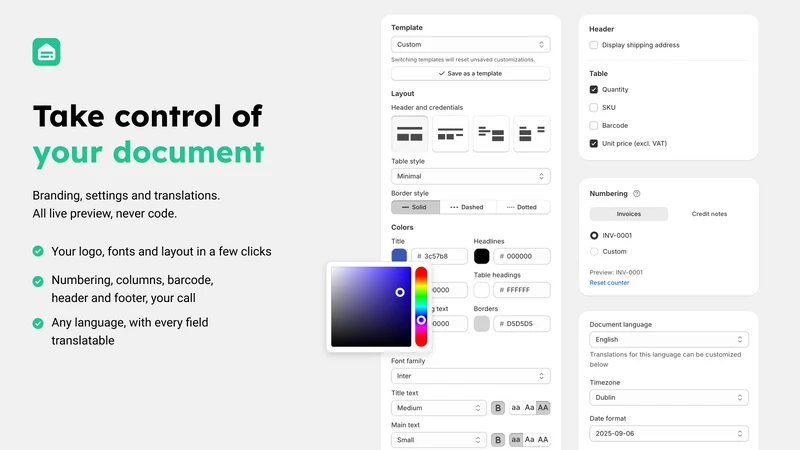Uncheck the Quantity column checkbox
Screen dimensions: 800x450
[593, 89]
